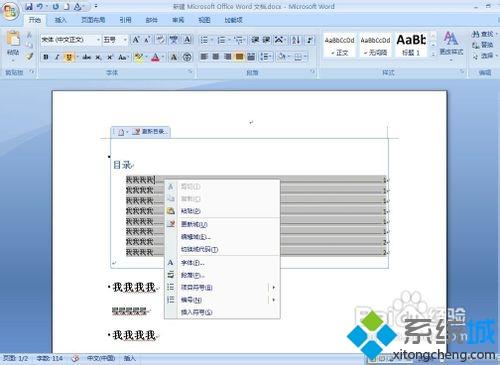
Task: Switch to the 开始 (Home) tab
Action: click(x=35, y=20)
